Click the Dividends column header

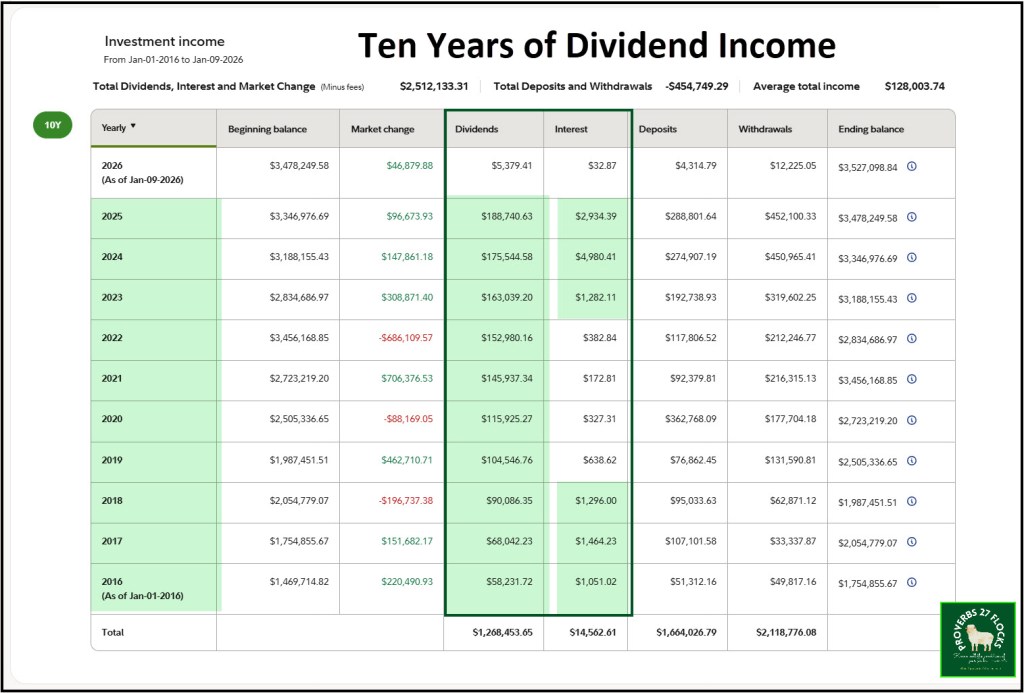(x=476, y=129)
